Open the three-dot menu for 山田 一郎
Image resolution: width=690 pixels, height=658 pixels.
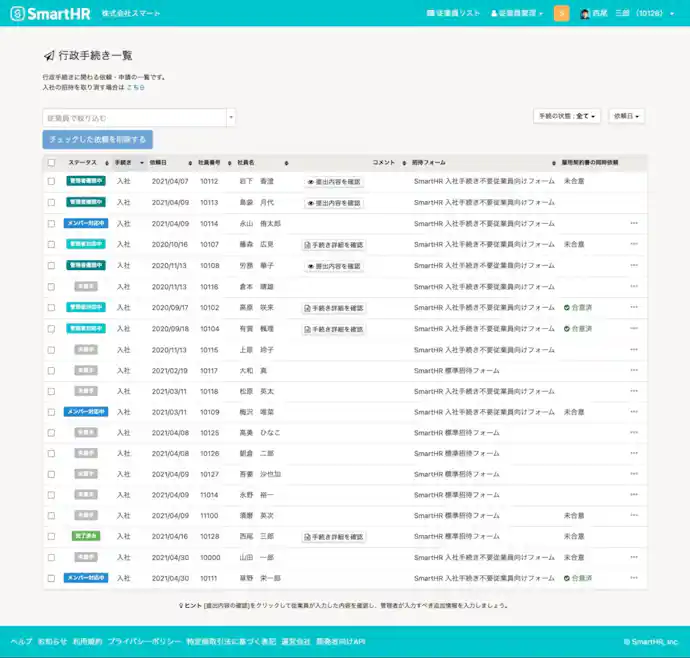[633, 557]
